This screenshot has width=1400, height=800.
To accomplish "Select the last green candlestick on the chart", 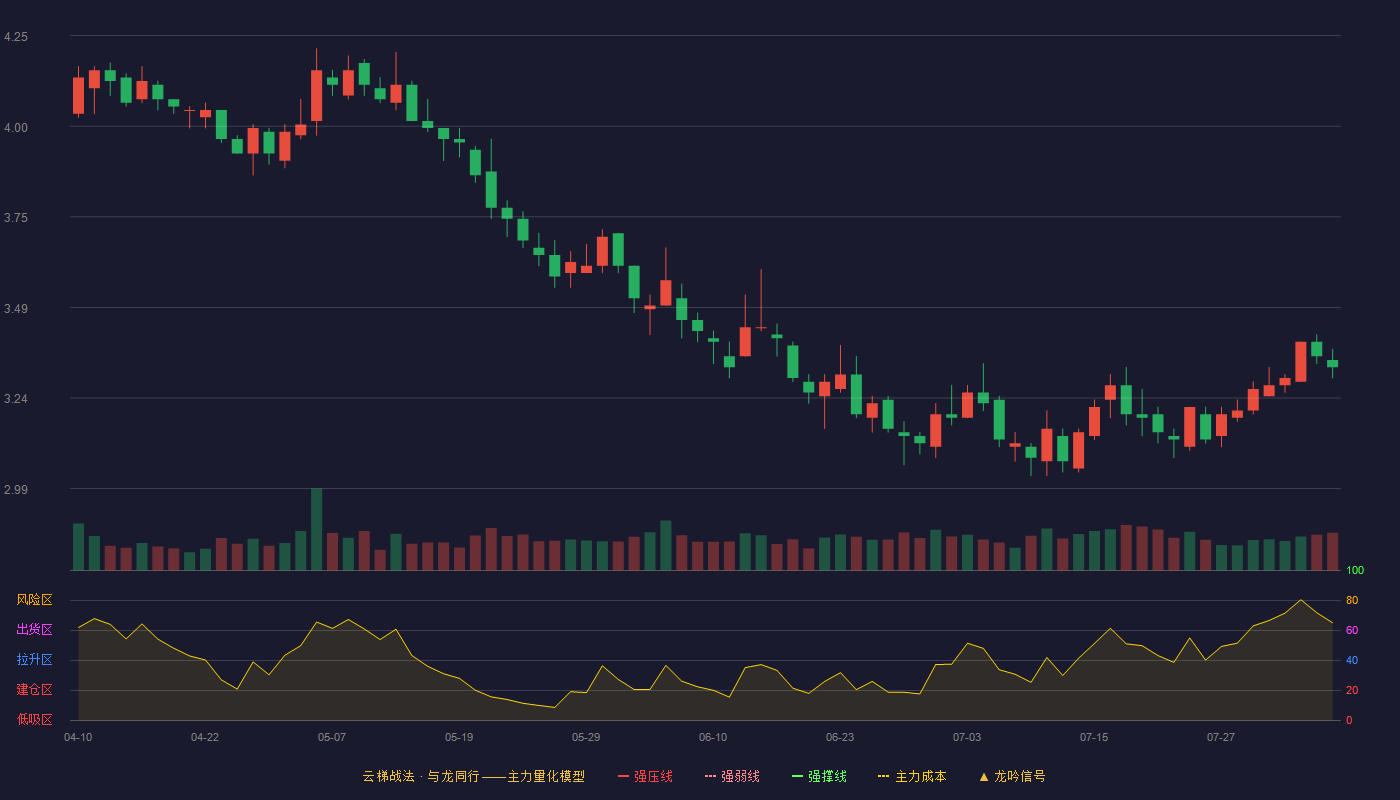I will click(x=1332, y=364).
